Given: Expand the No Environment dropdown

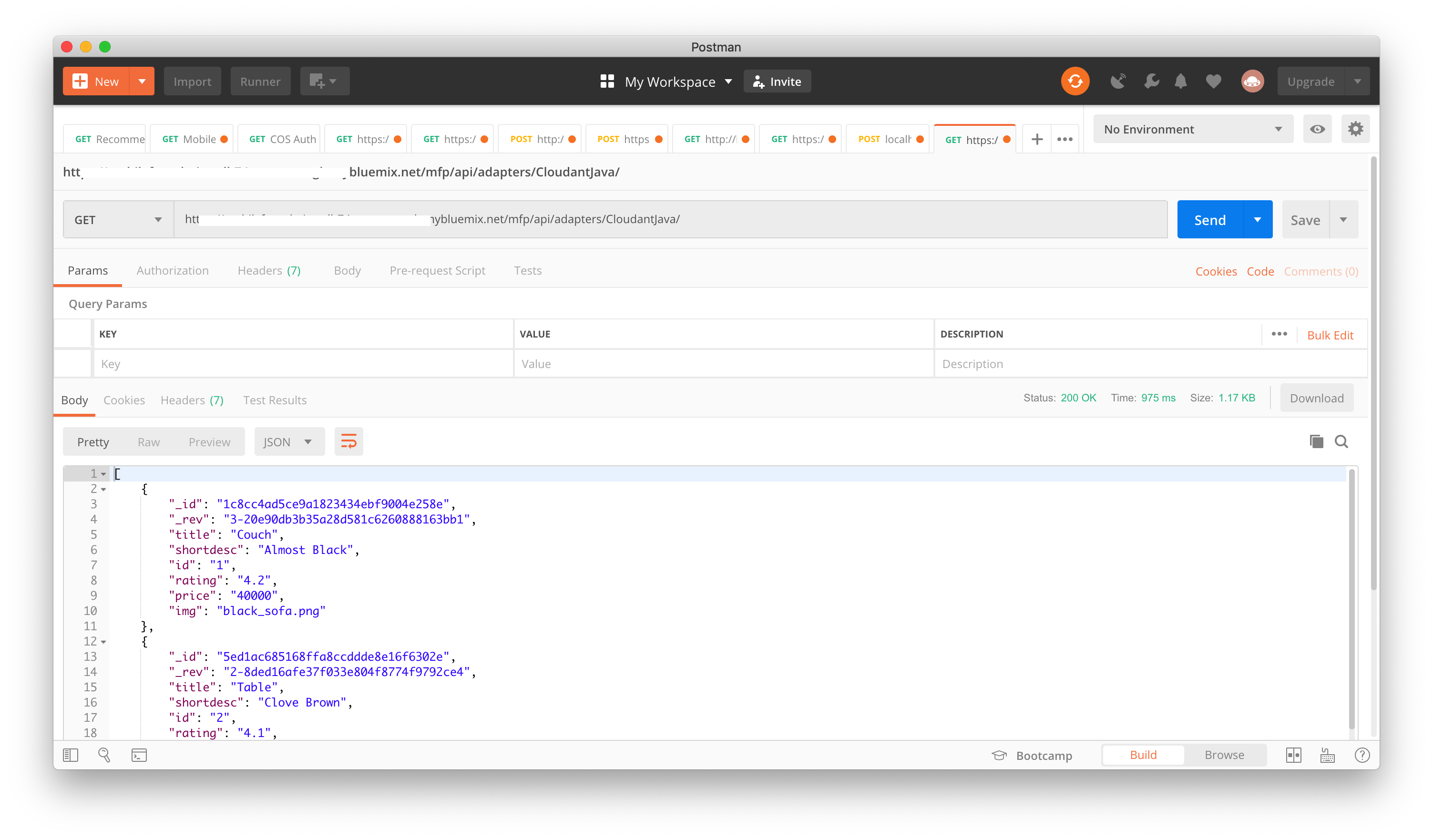Looking at the screenshot, I should coord(1192,130).
